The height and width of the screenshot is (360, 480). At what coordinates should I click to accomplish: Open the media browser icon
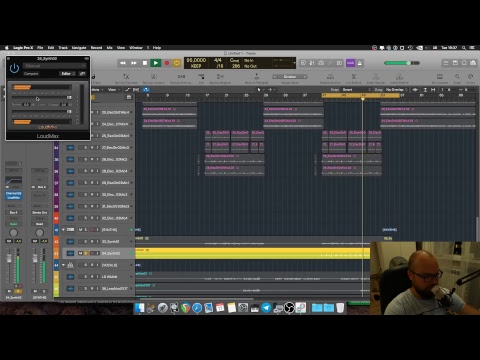click(x=473, y=63)
